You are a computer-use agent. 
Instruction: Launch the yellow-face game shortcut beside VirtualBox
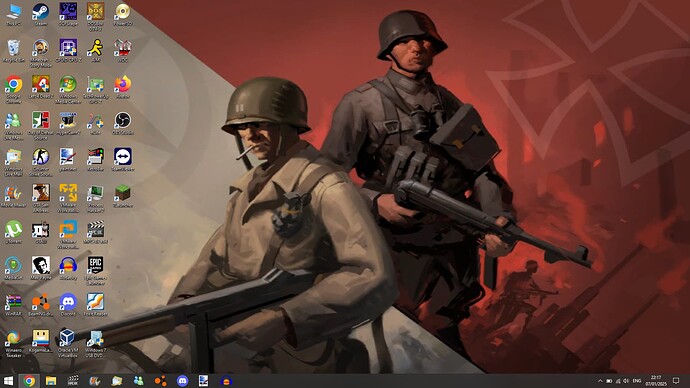pos(40,341)
